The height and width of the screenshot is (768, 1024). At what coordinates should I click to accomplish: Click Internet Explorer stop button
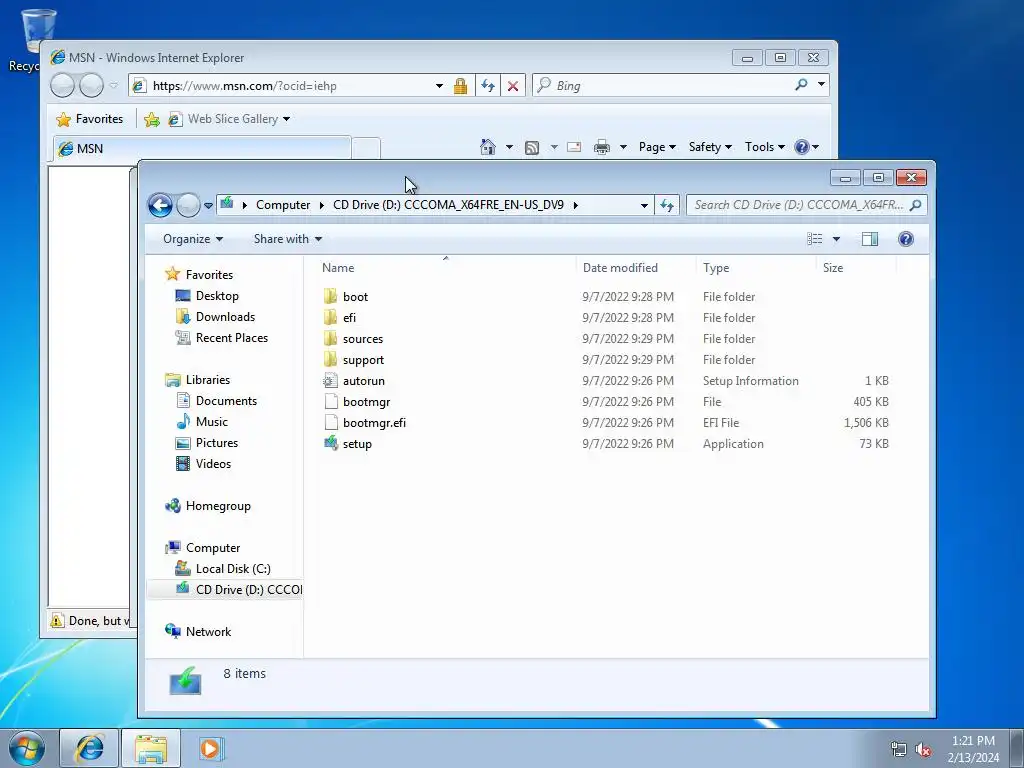click(513, 86)
